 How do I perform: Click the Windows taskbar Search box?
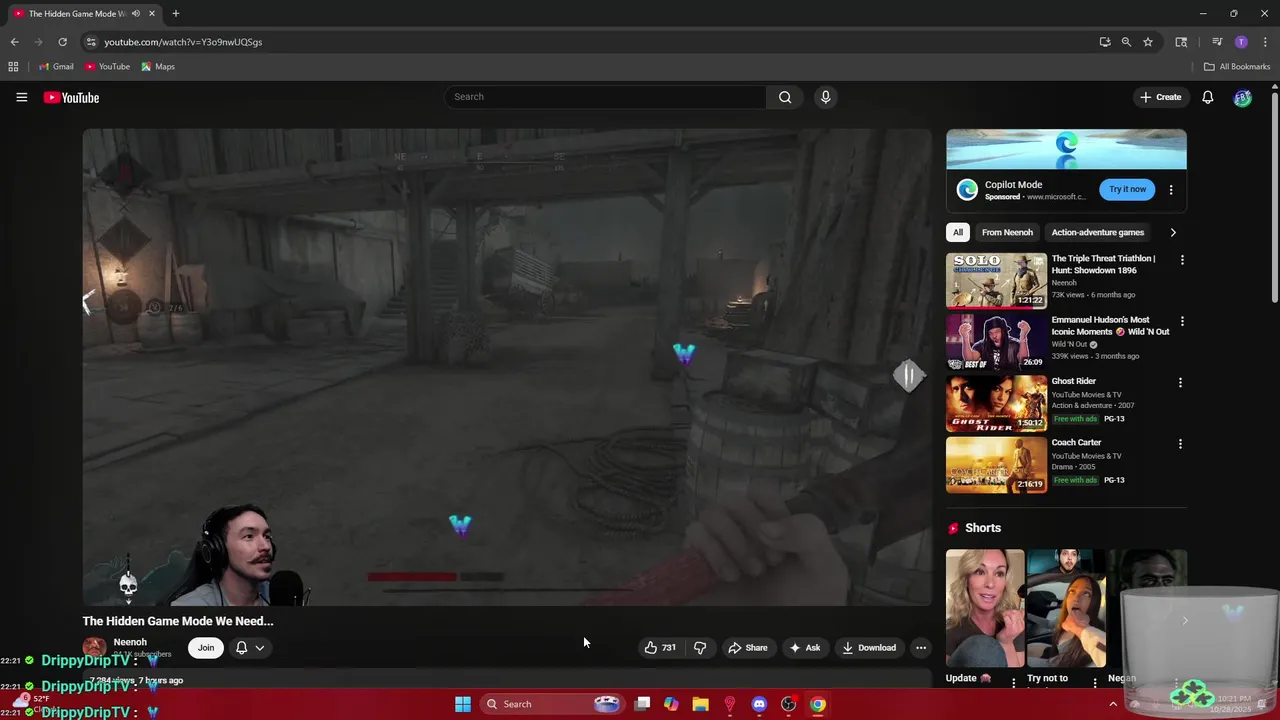[x=552, y=704]
